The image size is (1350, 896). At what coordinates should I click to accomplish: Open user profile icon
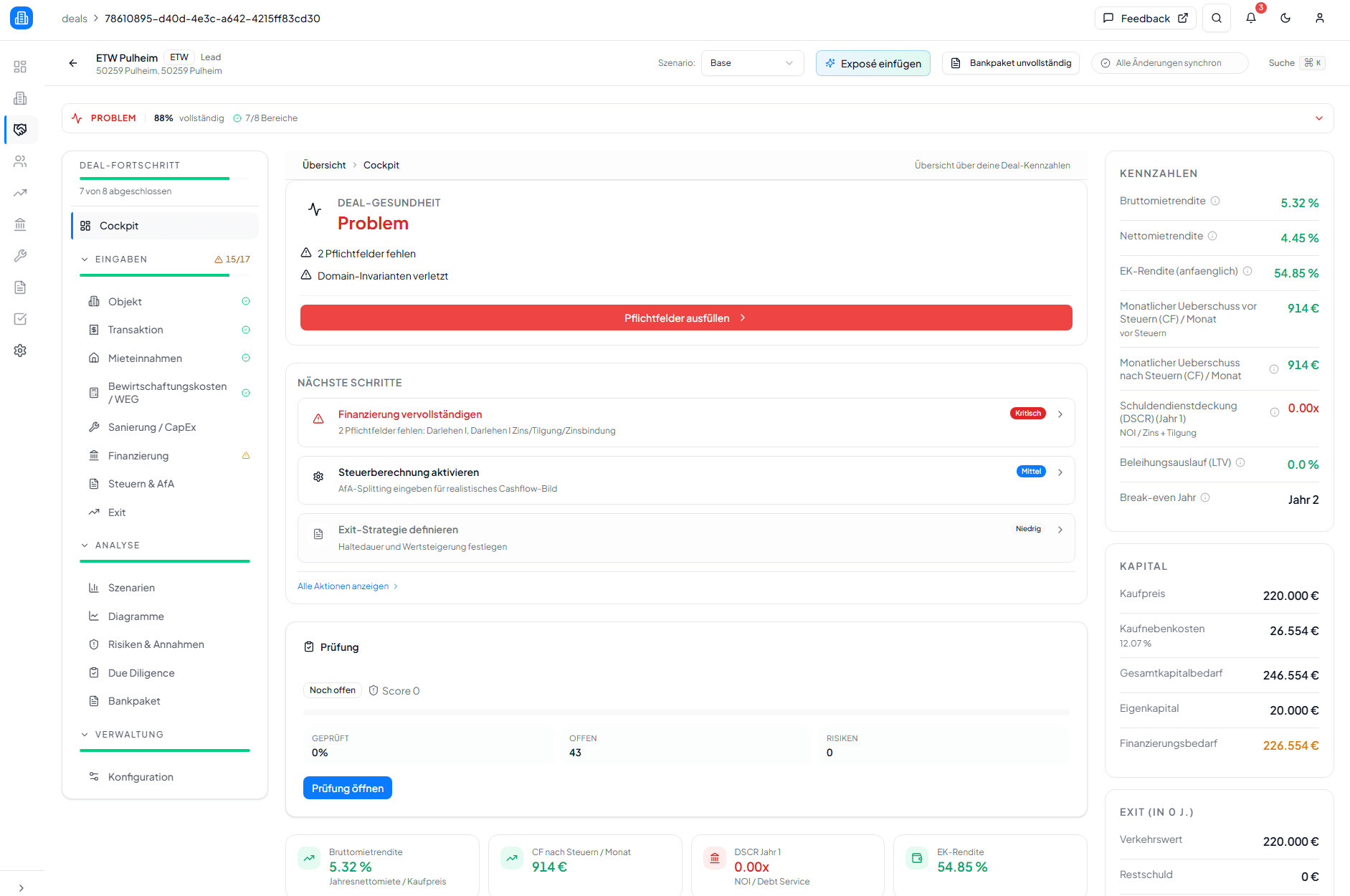click(x=1320, y=19)
